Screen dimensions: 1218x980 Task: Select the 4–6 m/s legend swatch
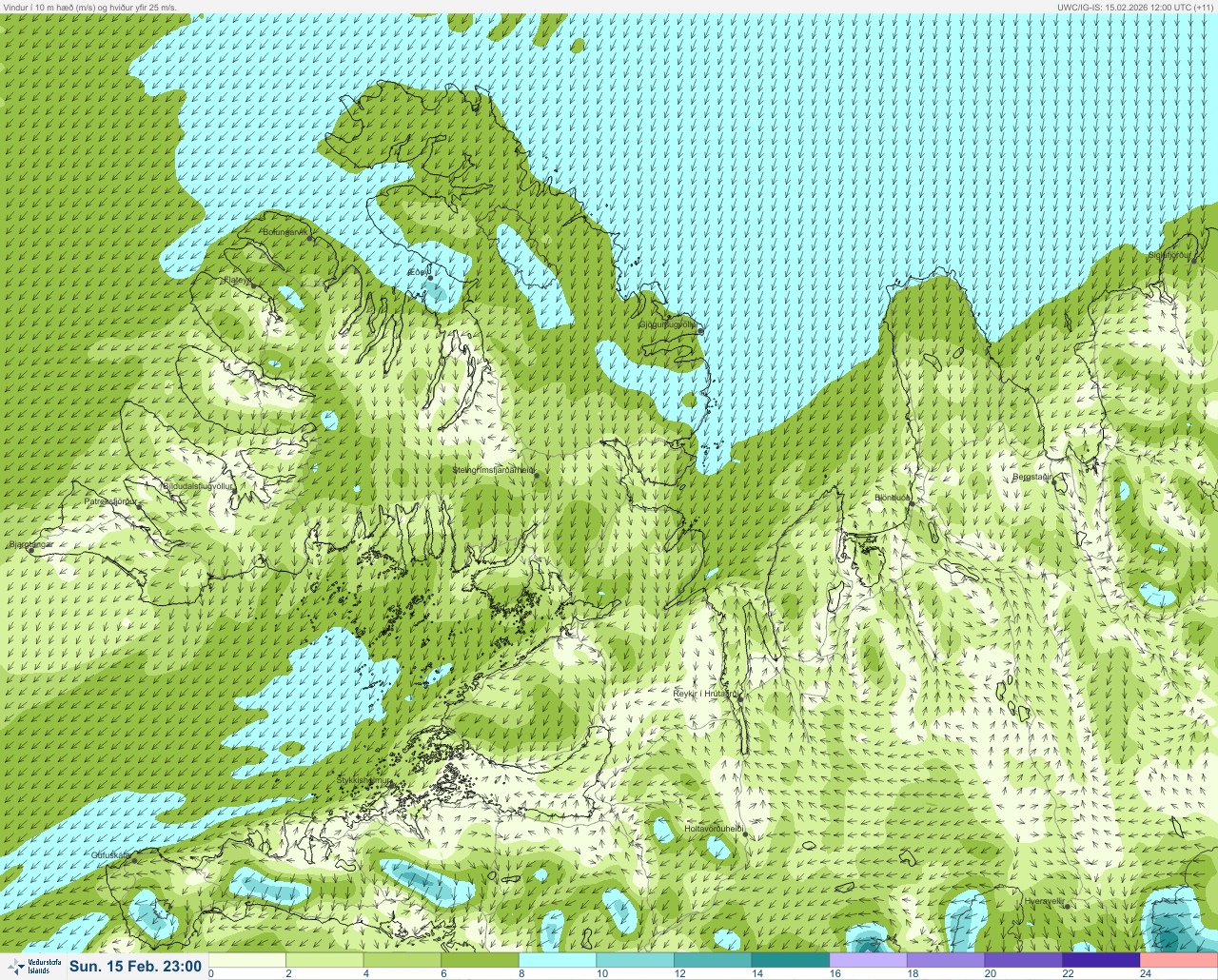point(403,960)
